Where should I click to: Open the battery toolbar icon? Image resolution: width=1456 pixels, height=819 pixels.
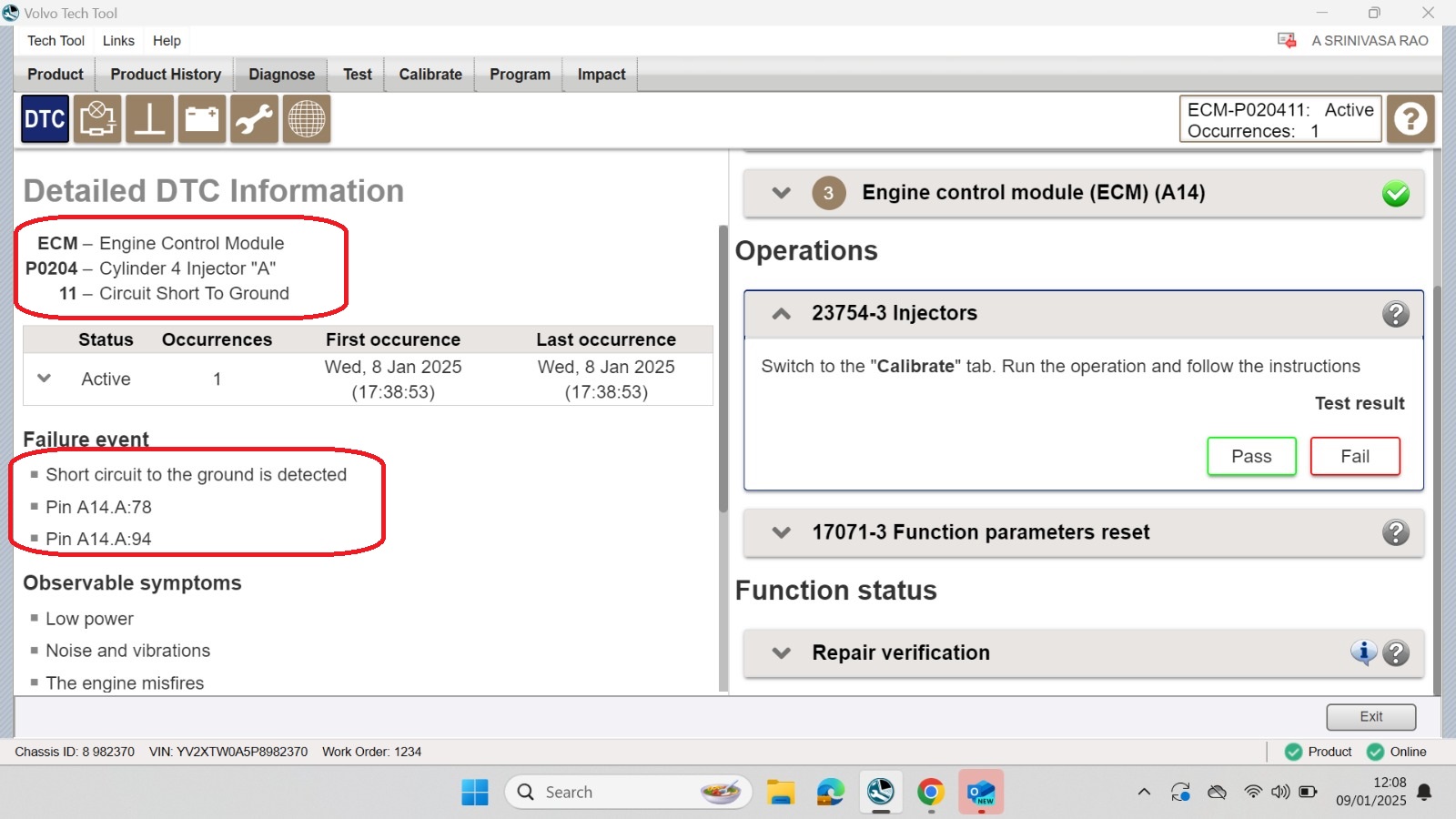point(202,119)
